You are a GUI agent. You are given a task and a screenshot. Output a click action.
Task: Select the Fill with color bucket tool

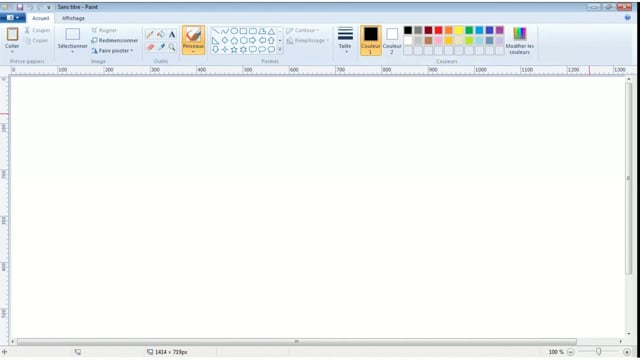click(161, 35)
